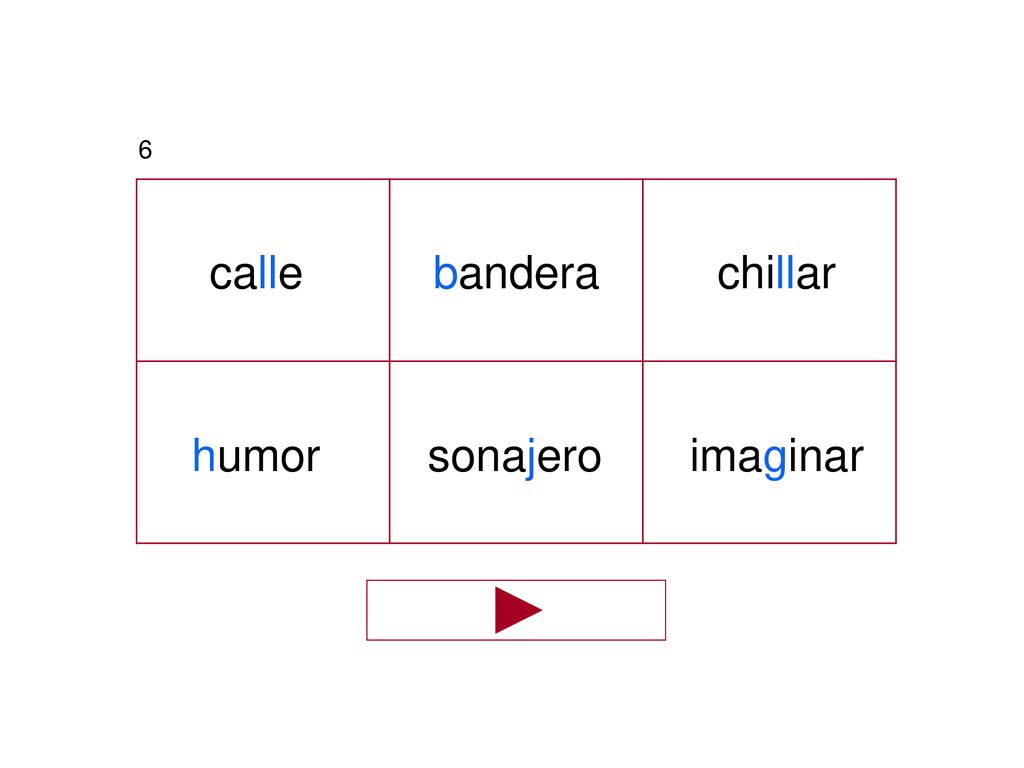This screenshot has height=768, width=1024.
Task: Select the "calle" word card
Action: (263, 270)
